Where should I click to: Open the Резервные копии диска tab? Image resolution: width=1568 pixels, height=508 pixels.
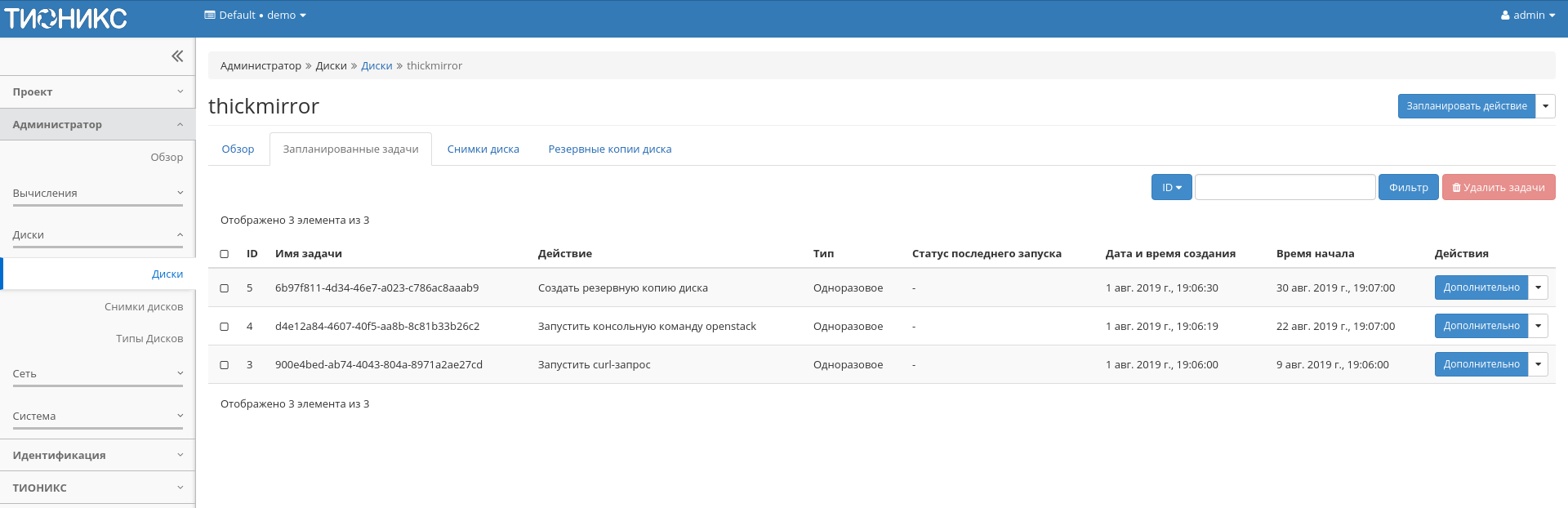point(609,149)
